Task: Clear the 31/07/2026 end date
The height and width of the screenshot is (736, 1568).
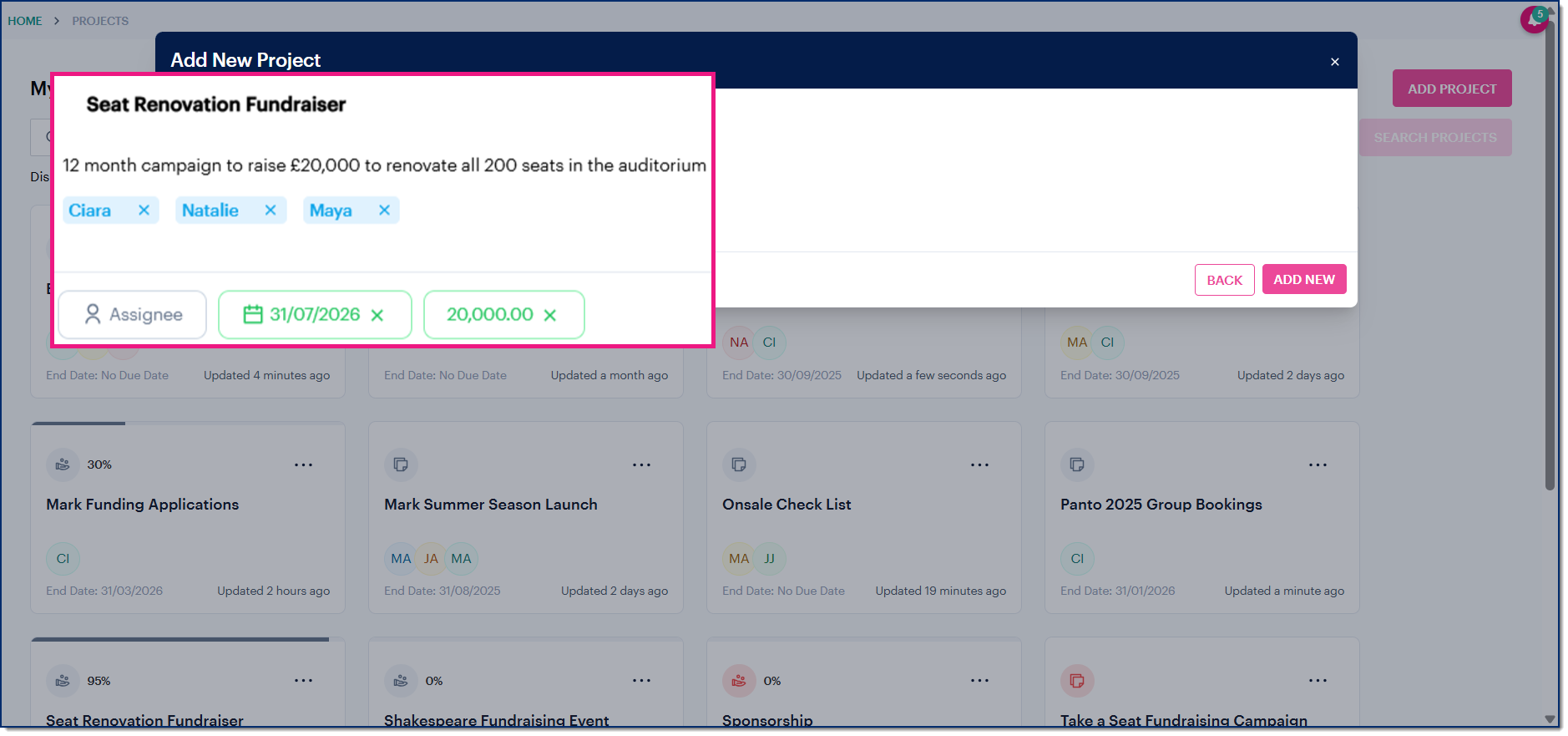Action: click(377, 315)
